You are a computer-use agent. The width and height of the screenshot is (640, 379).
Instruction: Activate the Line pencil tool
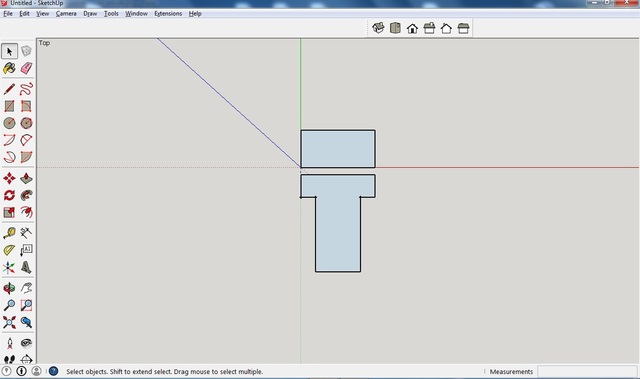[x=9, y=89]
